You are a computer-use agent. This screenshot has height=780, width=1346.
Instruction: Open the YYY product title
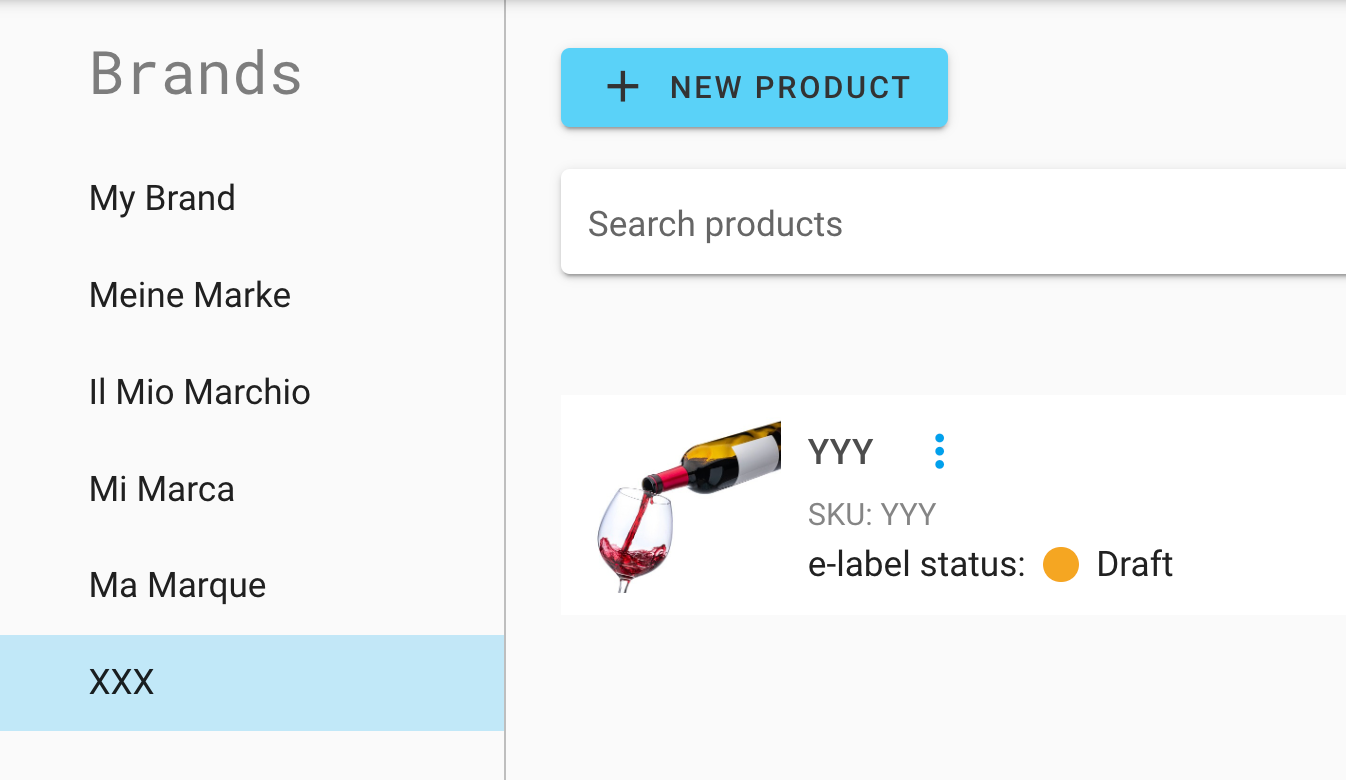pyautogui.click(x=840, y=452)
